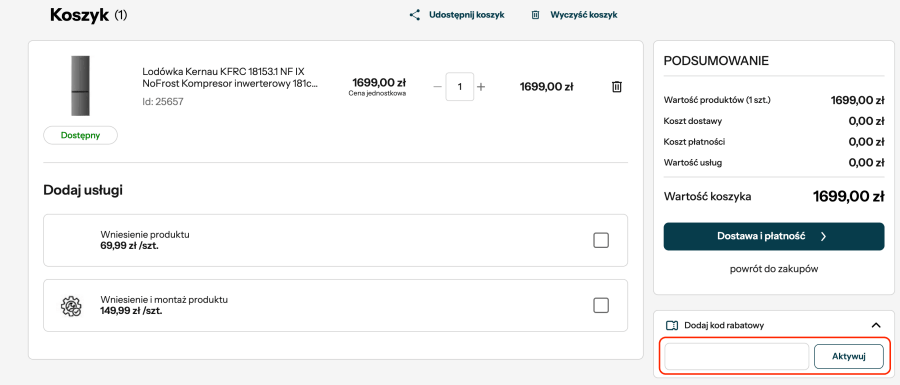The image size is (900, 385).
Task: Increase quantity with the plus icon
Action: pyautogui.click(x=481, y=87)
